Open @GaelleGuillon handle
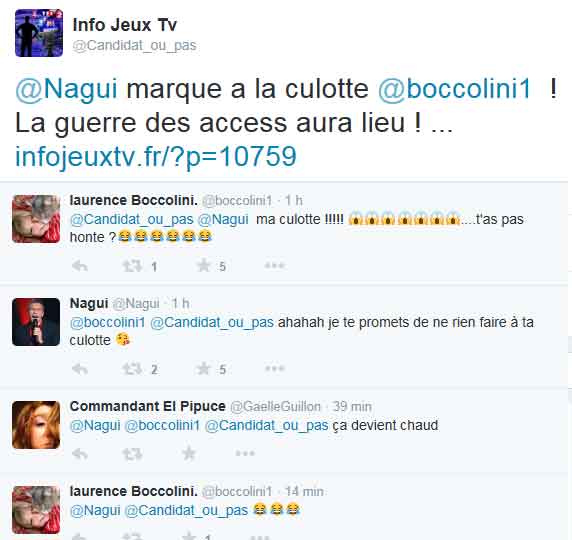The image size is (572, 540). pos(275,406)
